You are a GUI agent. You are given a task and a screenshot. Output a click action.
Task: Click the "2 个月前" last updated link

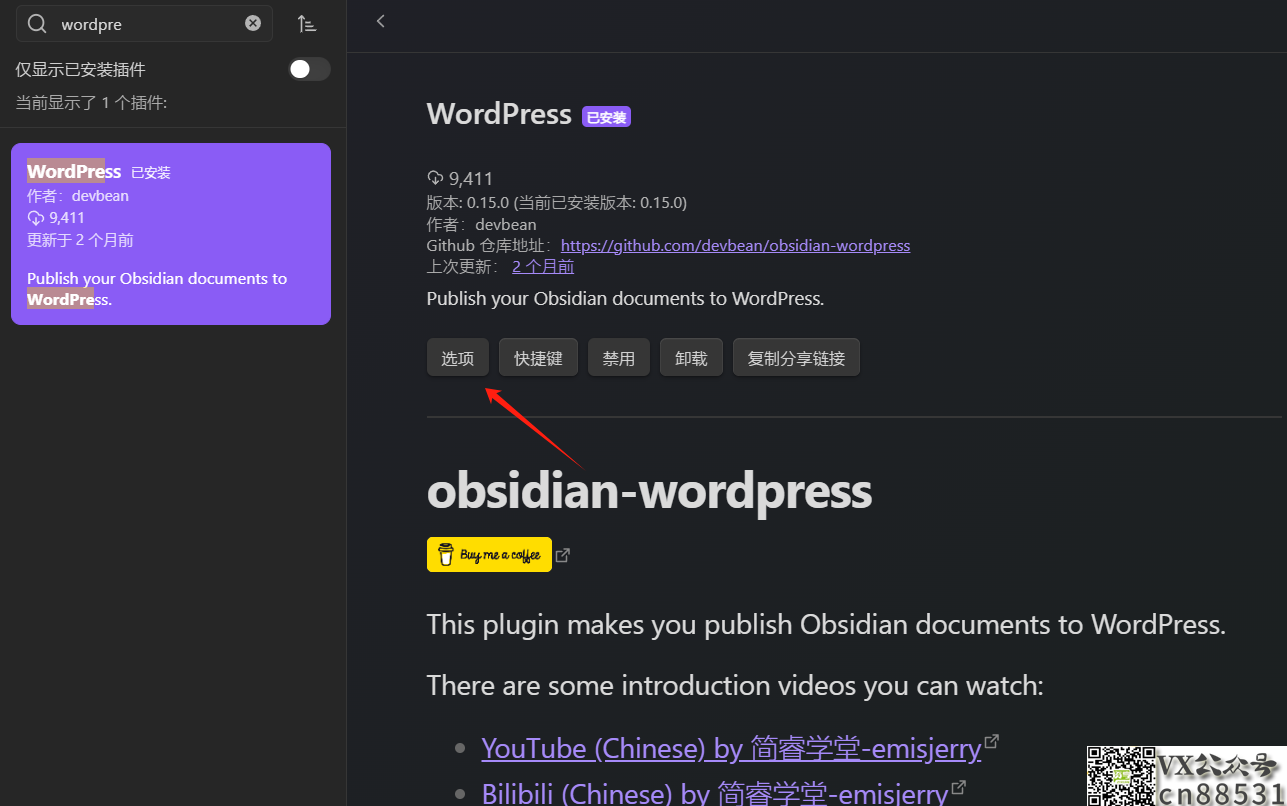click(x=543, y=266)
